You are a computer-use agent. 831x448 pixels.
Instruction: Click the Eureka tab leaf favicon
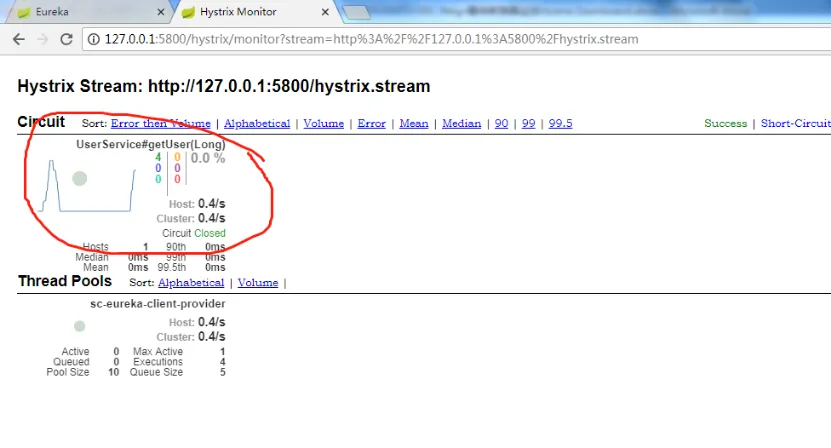coord(23,12)
